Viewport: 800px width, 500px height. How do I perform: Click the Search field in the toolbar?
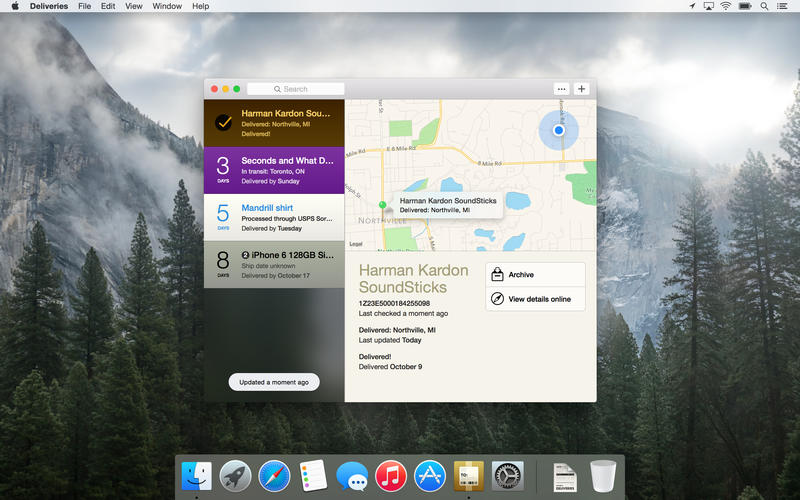coord(296,89)
